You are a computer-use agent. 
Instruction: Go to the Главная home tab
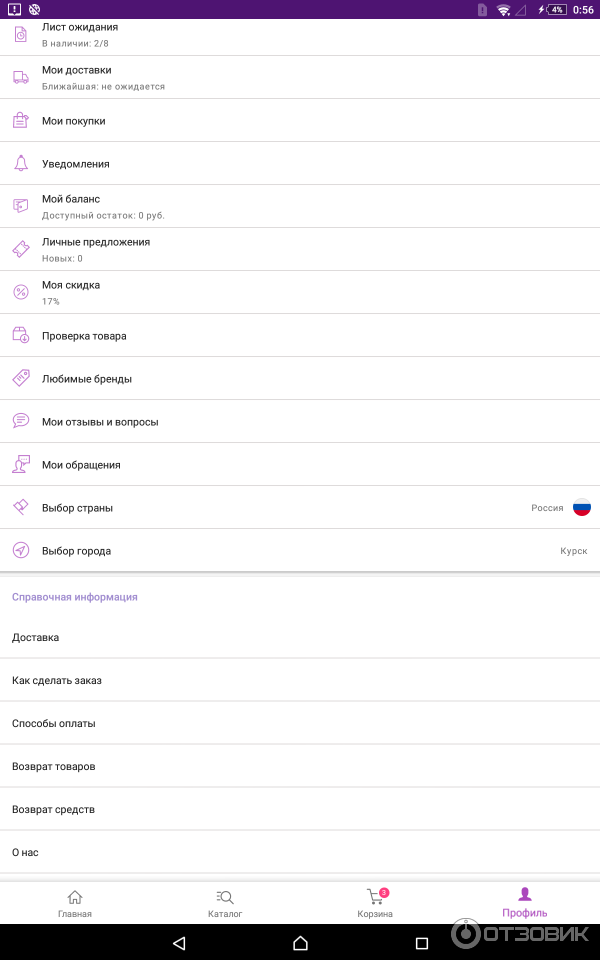point(75,903)
